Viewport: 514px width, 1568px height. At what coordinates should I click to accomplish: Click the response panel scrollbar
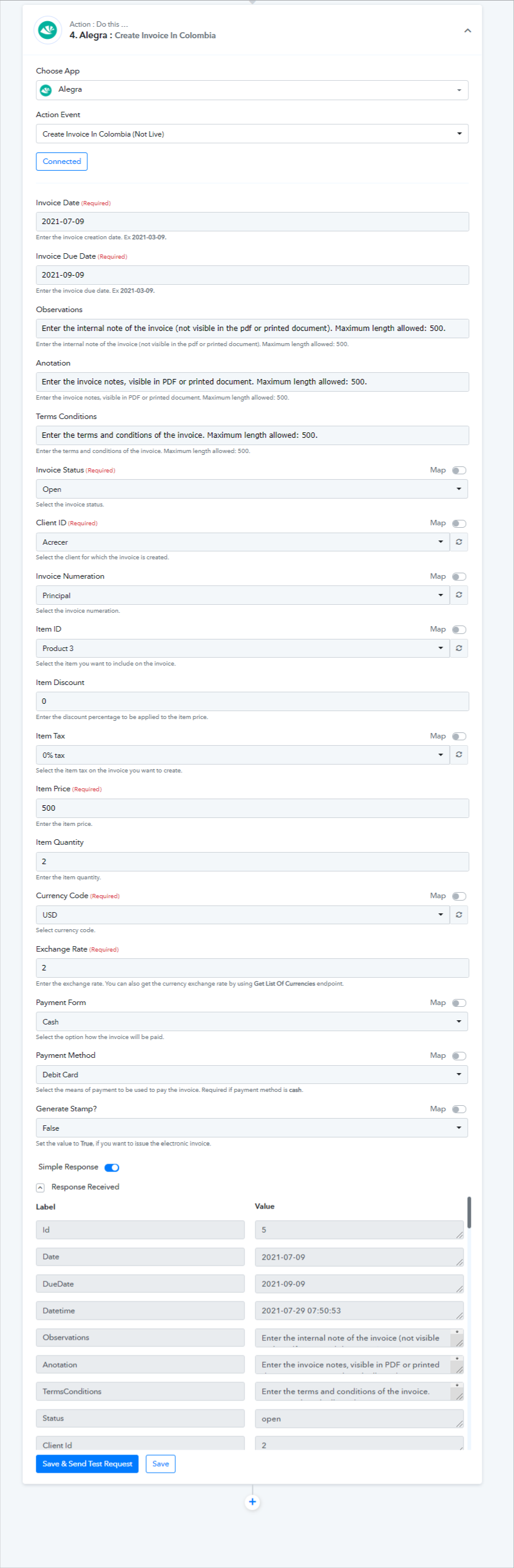469,1212
